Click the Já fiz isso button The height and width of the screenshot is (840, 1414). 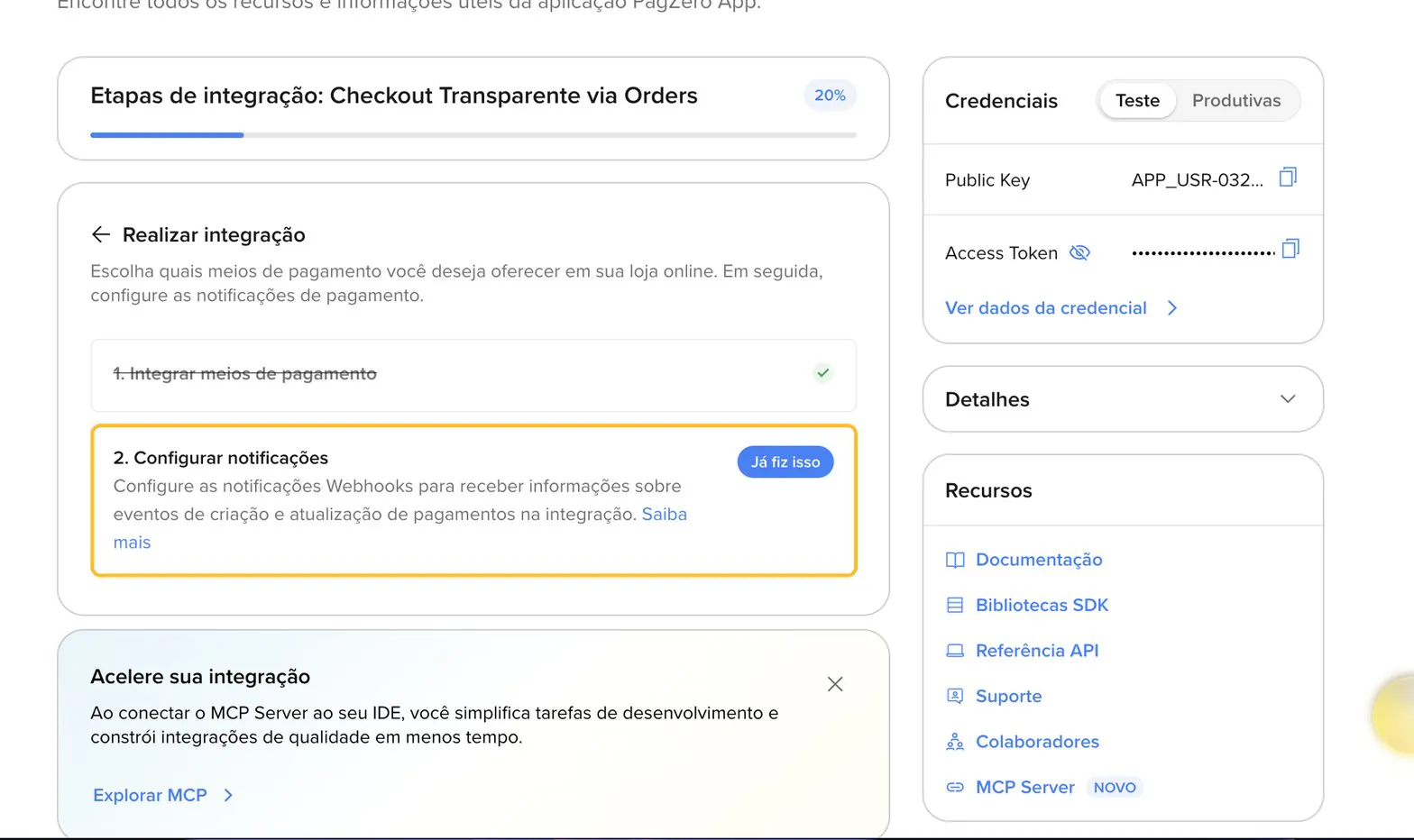(785, 461)
